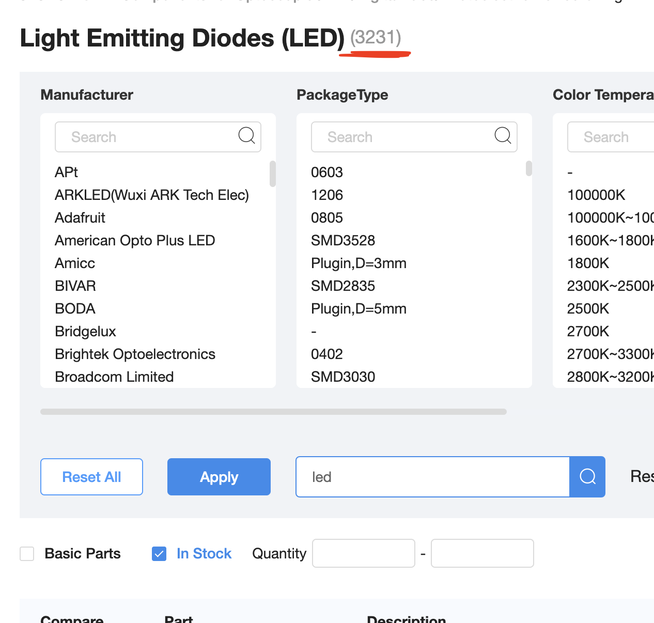Select manufacturer Amicc

(x=75, y=263)
